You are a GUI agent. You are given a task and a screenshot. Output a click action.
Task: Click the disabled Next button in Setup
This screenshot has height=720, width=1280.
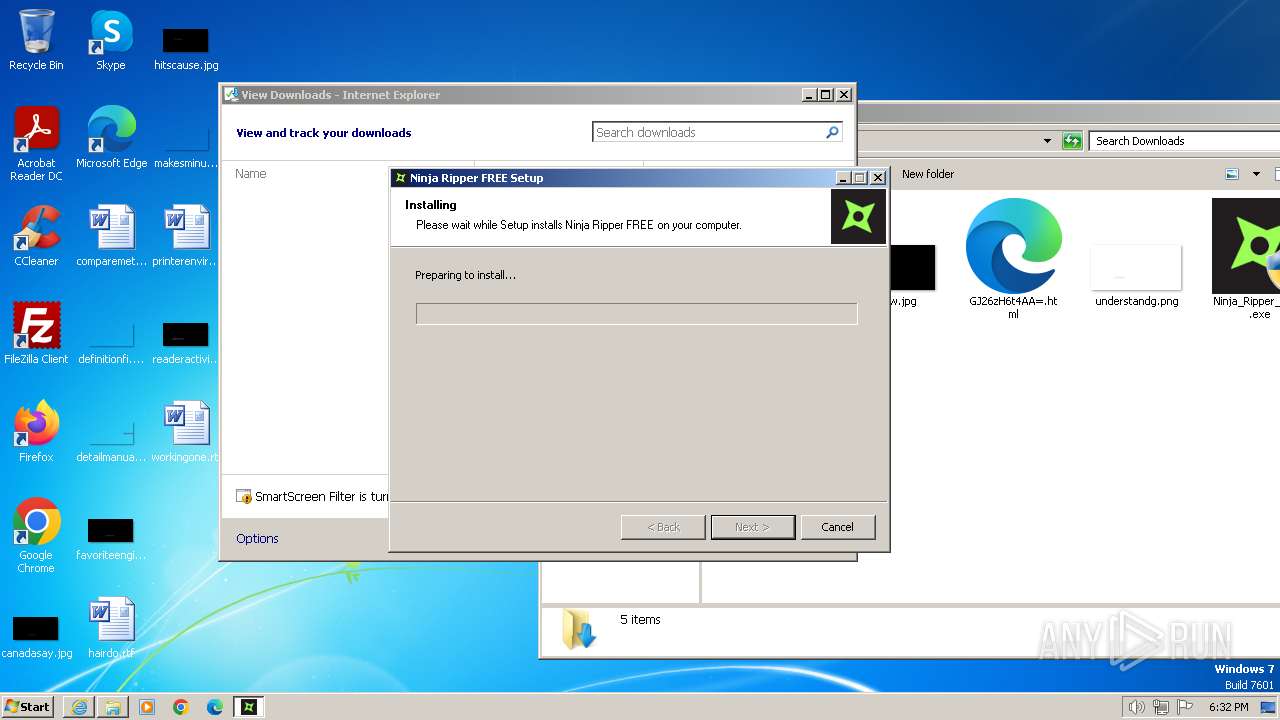click(753, 527)
